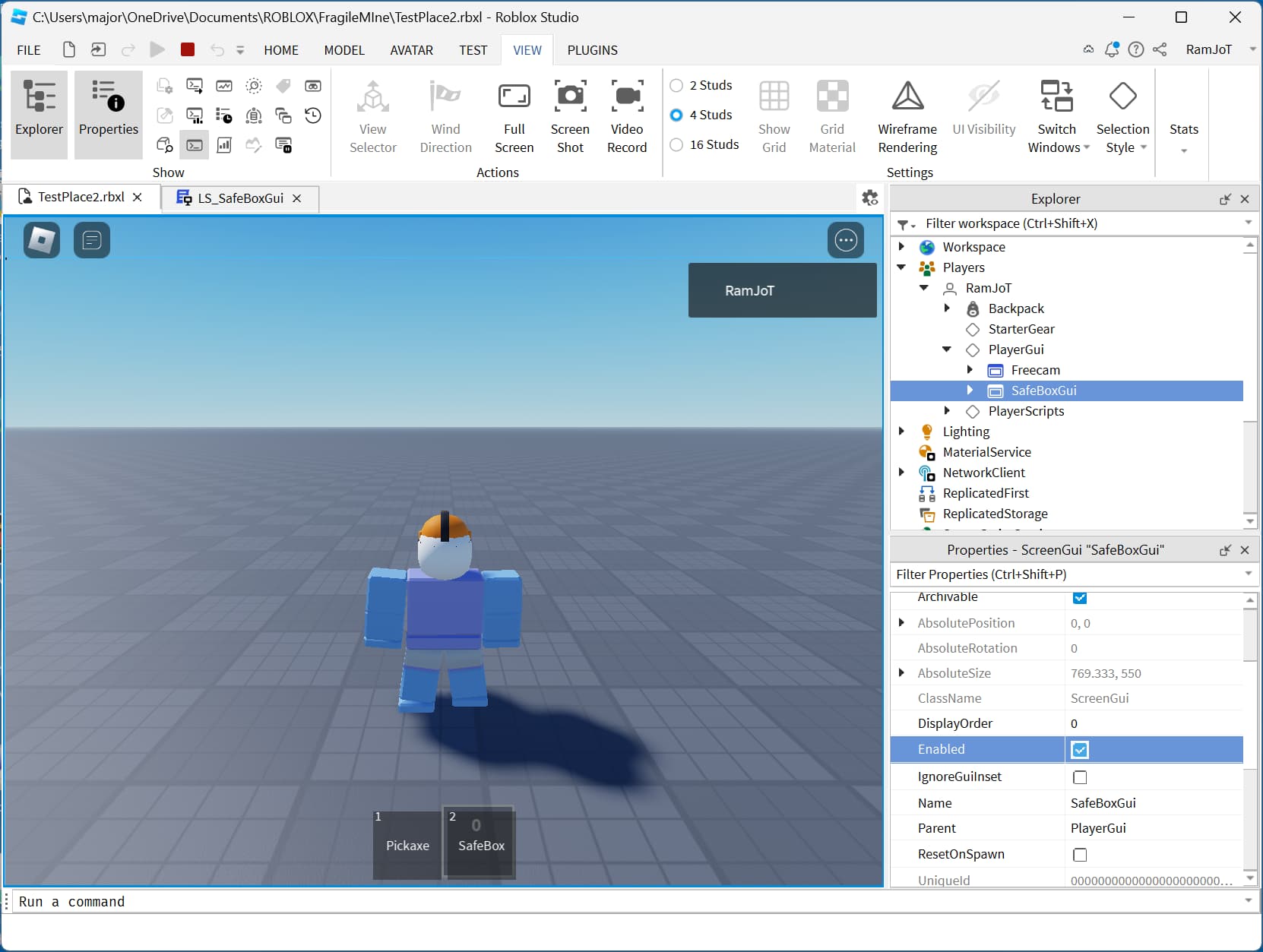Open the Properties panel from the ribbon
This screenshot has width=1263, height=952.
click(x=108, y=112)
